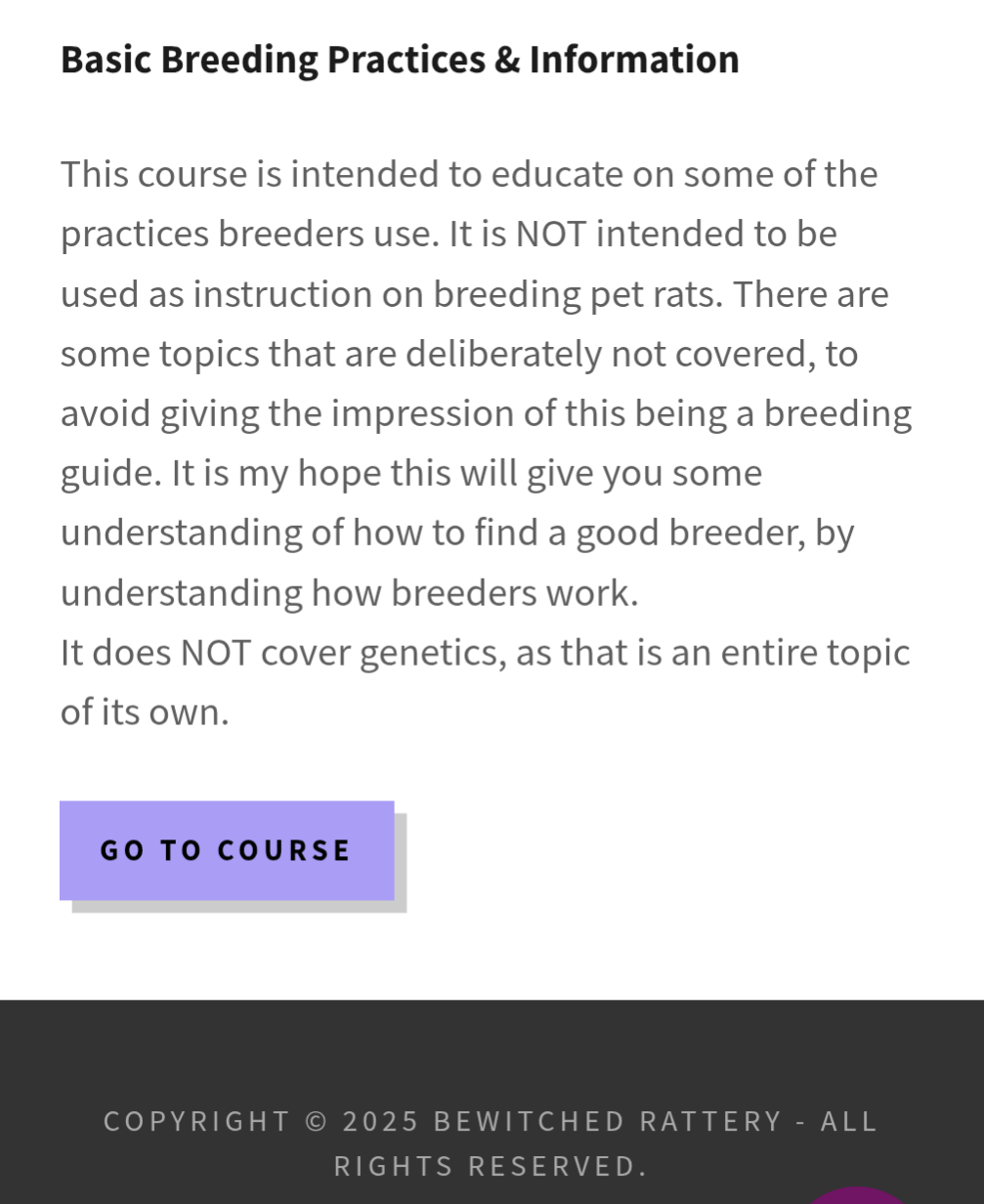Click the copyright © symbol in footer
Viewport: 984px width, 1204px height.
pyautogui.click(x=317, y=1121)
